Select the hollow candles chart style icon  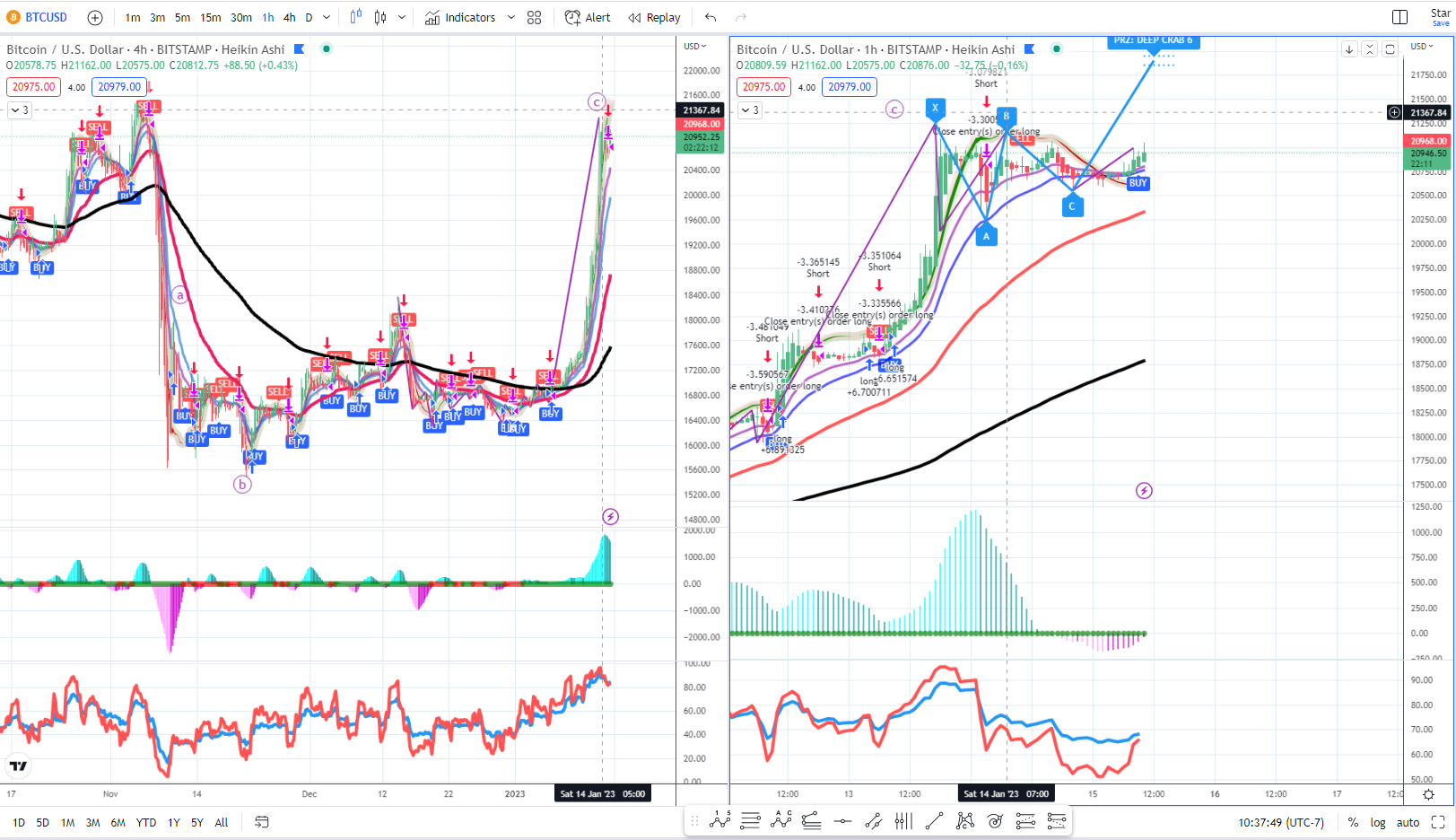click(x=380, y=17)
